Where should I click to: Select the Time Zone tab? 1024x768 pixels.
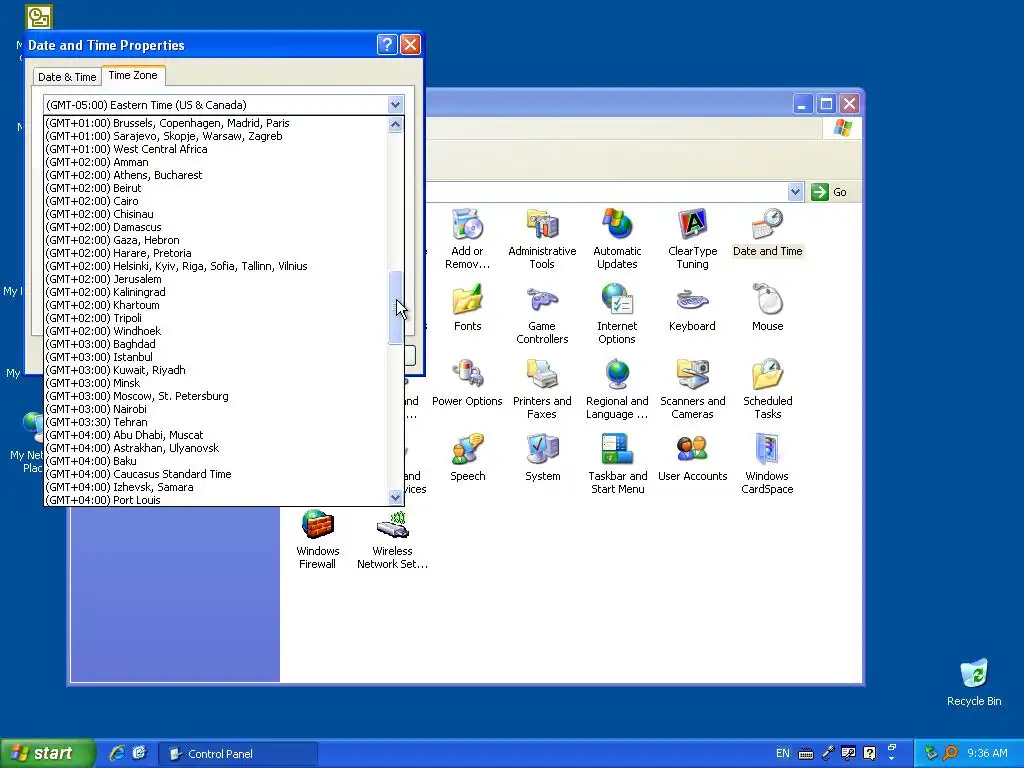coord(133,76)
